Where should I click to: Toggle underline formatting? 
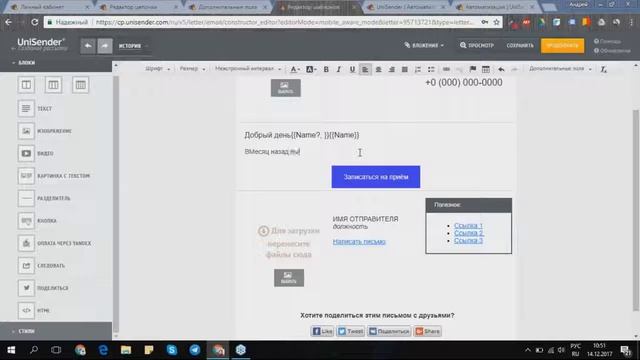click(352, 69)
